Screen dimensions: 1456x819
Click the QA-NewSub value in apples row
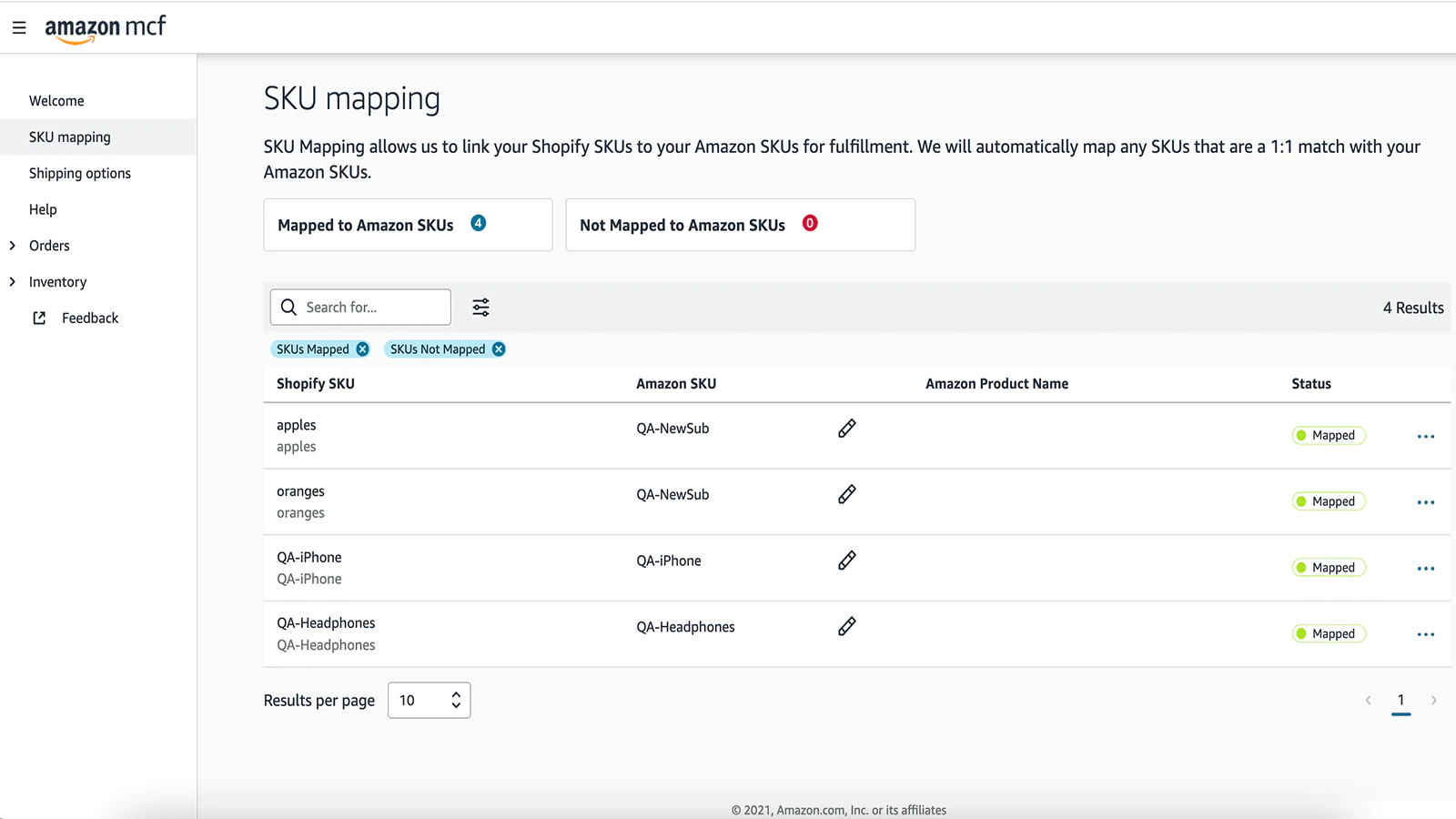672,429
